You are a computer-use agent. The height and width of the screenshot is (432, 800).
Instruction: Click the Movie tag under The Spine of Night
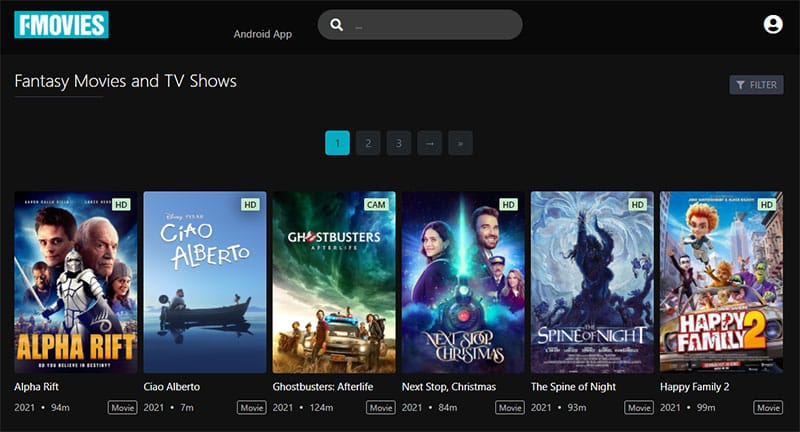(x=639, y=408)
